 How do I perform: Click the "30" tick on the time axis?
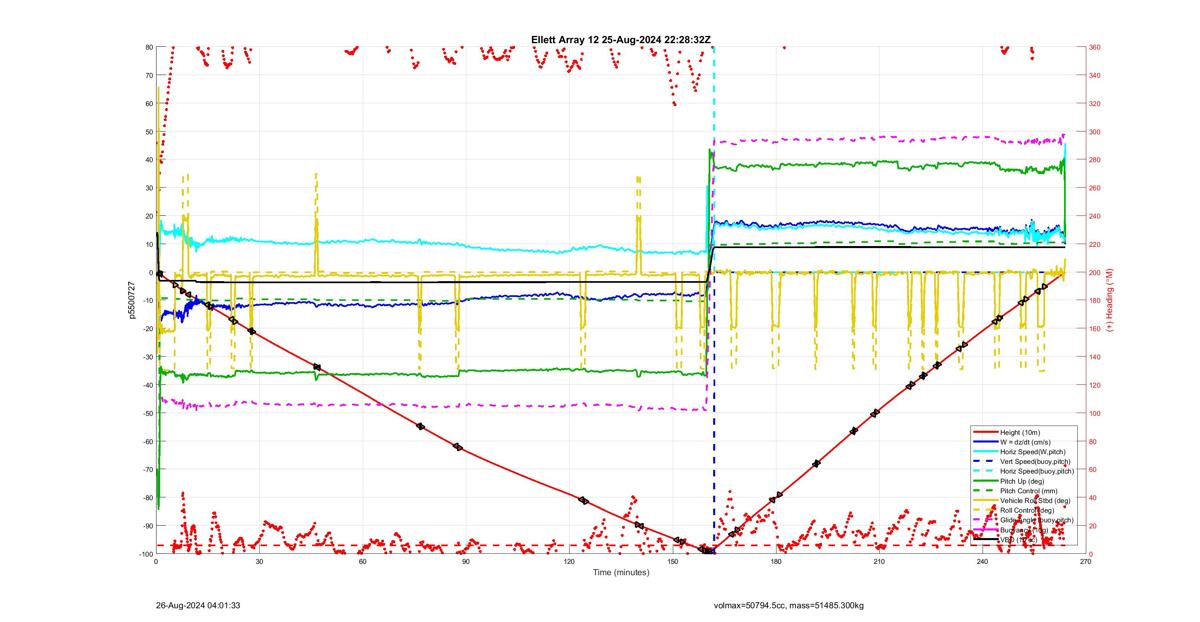pyautogui.click(x=259, y=563)
